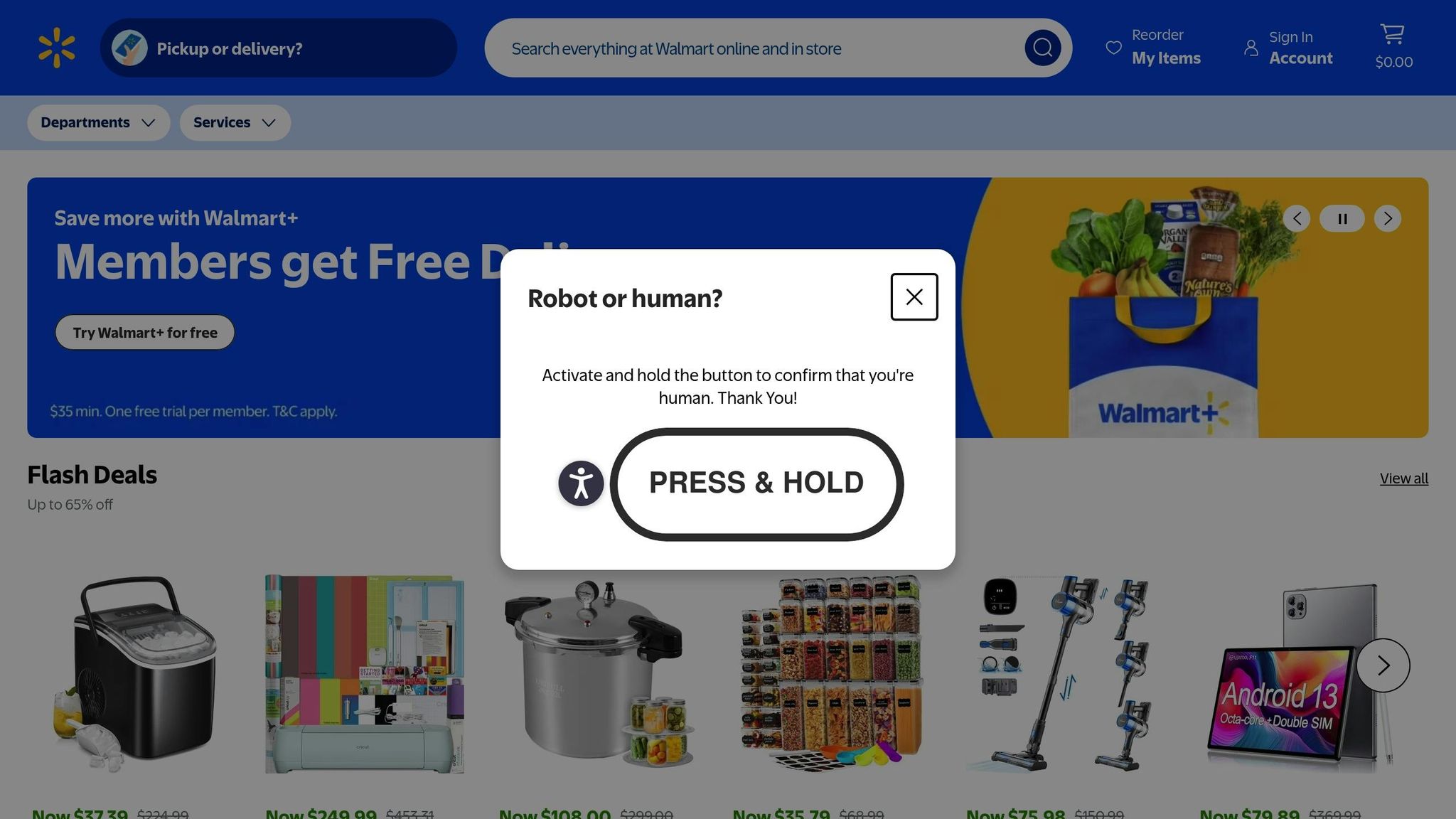1456x819 pixels.
Task: Click the Walmart search input field
Action: coord(765,48)
